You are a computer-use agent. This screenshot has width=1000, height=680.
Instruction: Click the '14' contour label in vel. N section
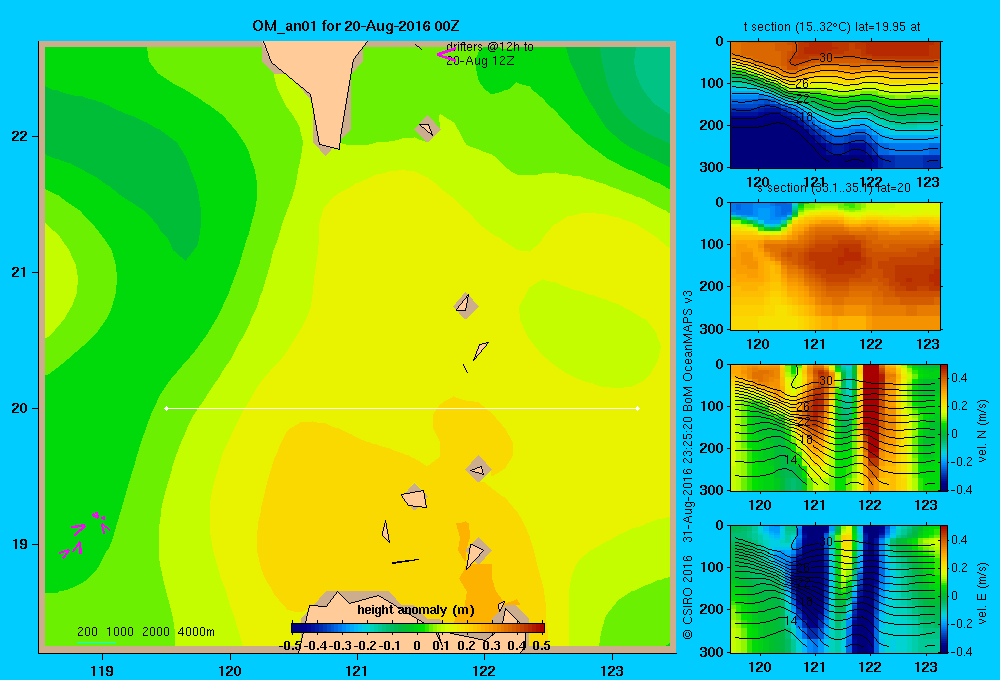(x=791, y=460)
